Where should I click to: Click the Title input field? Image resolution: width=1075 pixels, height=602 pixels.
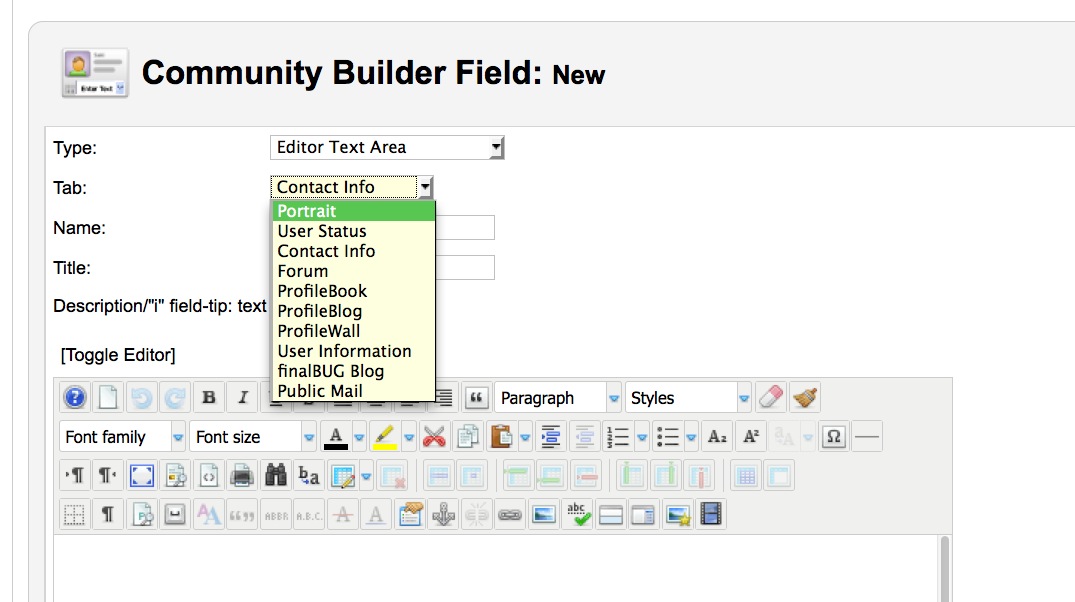(465, 267)
